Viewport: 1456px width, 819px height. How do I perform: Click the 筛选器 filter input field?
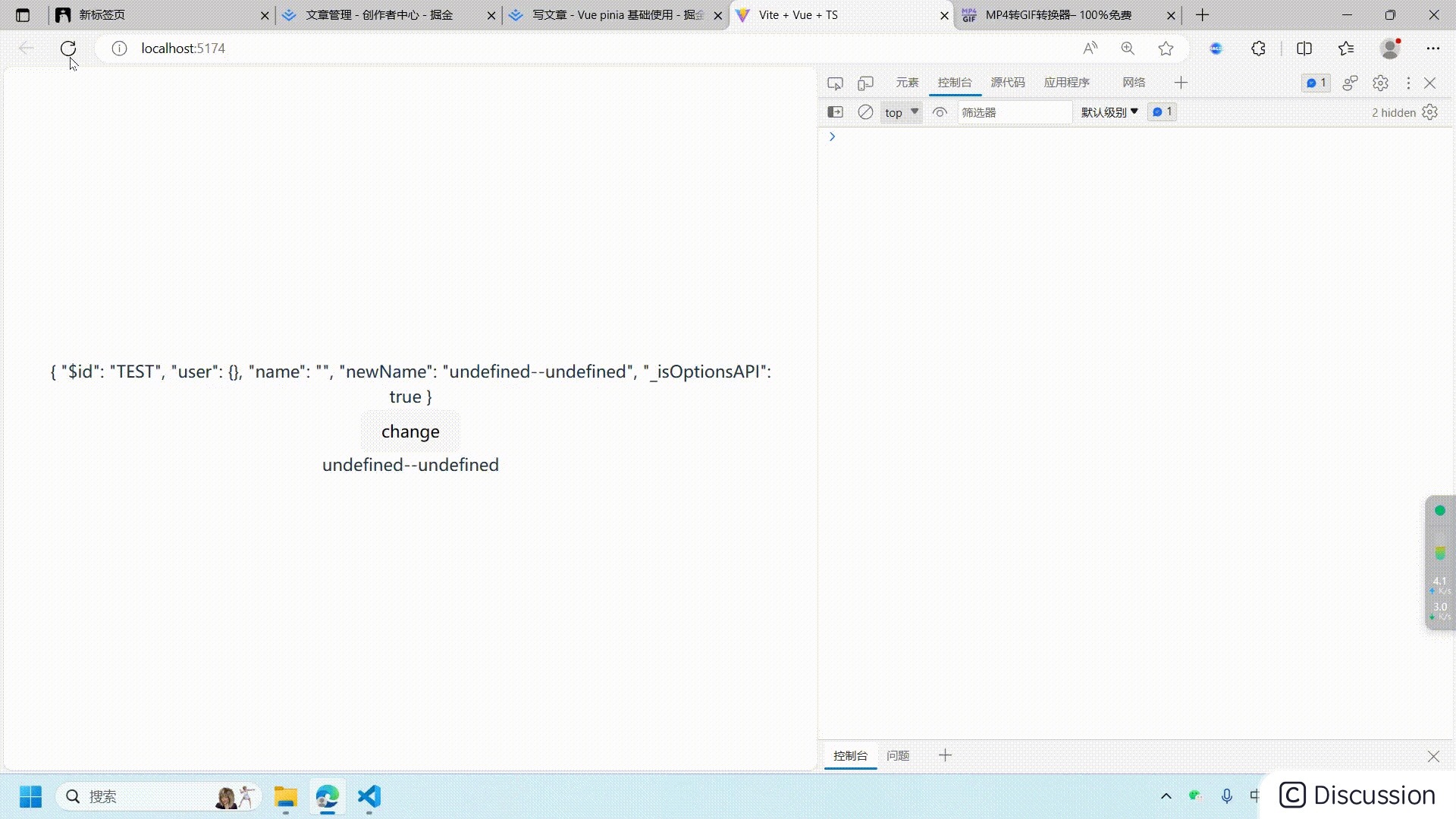(x=1014, y=112)
